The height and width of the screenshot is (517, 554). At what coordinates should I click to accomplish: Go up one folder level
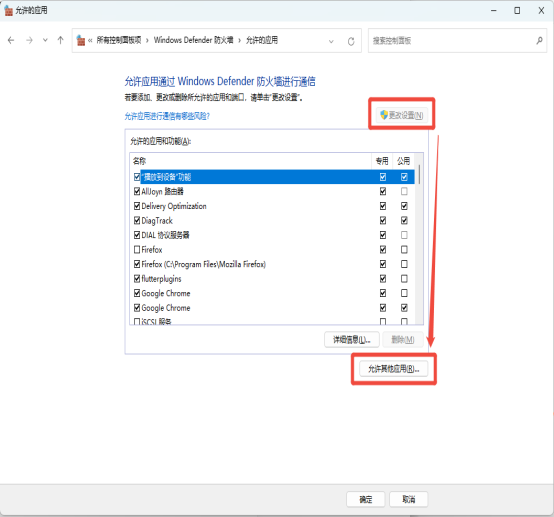60,40
